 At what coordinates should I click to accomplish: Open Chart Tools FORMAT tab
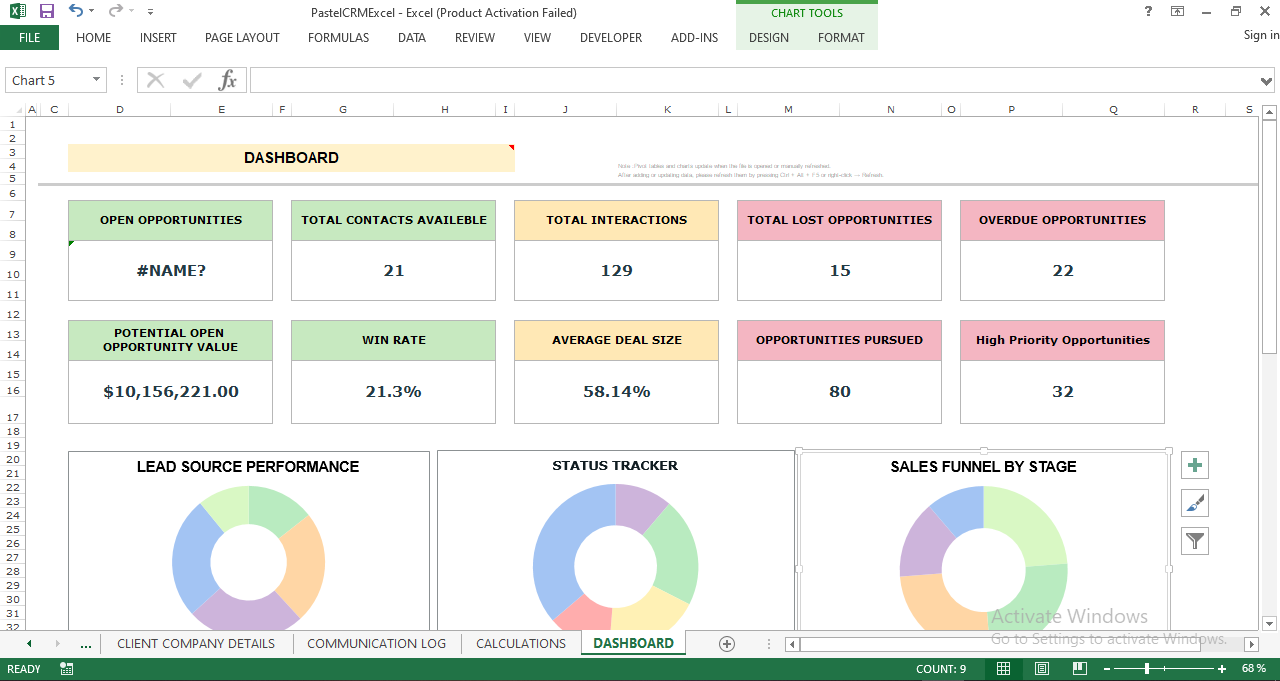point(841,38)
